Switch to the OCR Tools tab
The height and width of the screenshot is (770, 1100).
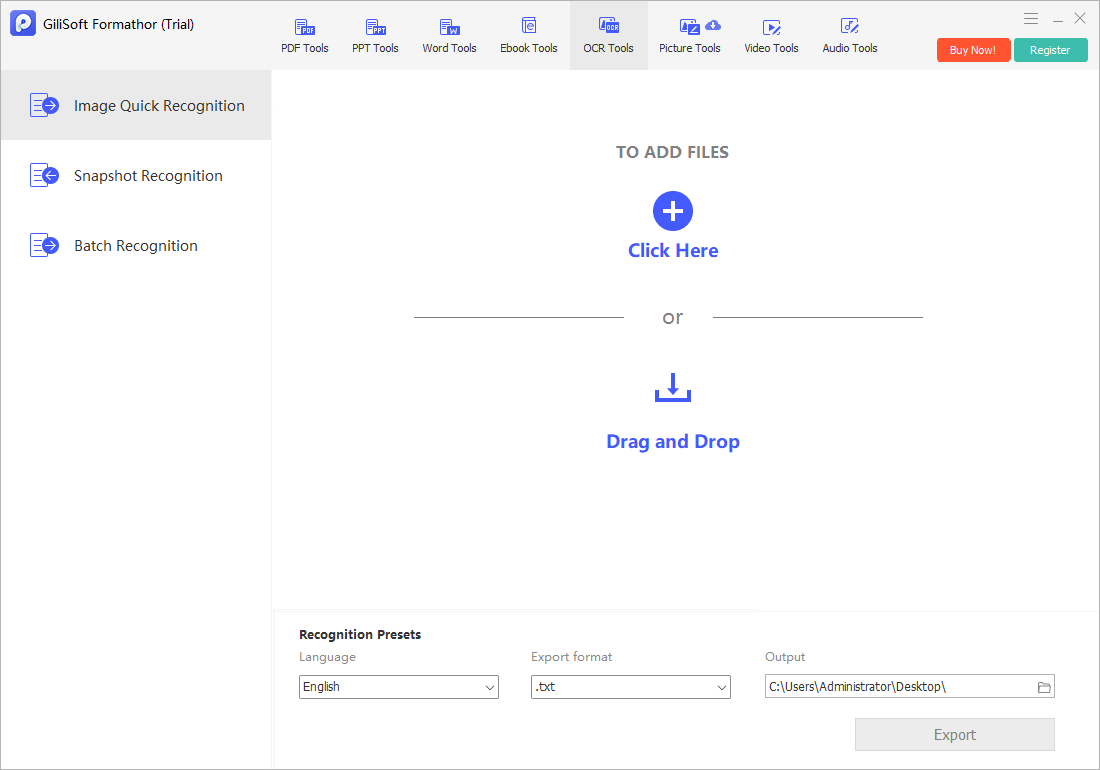[608, 35]
